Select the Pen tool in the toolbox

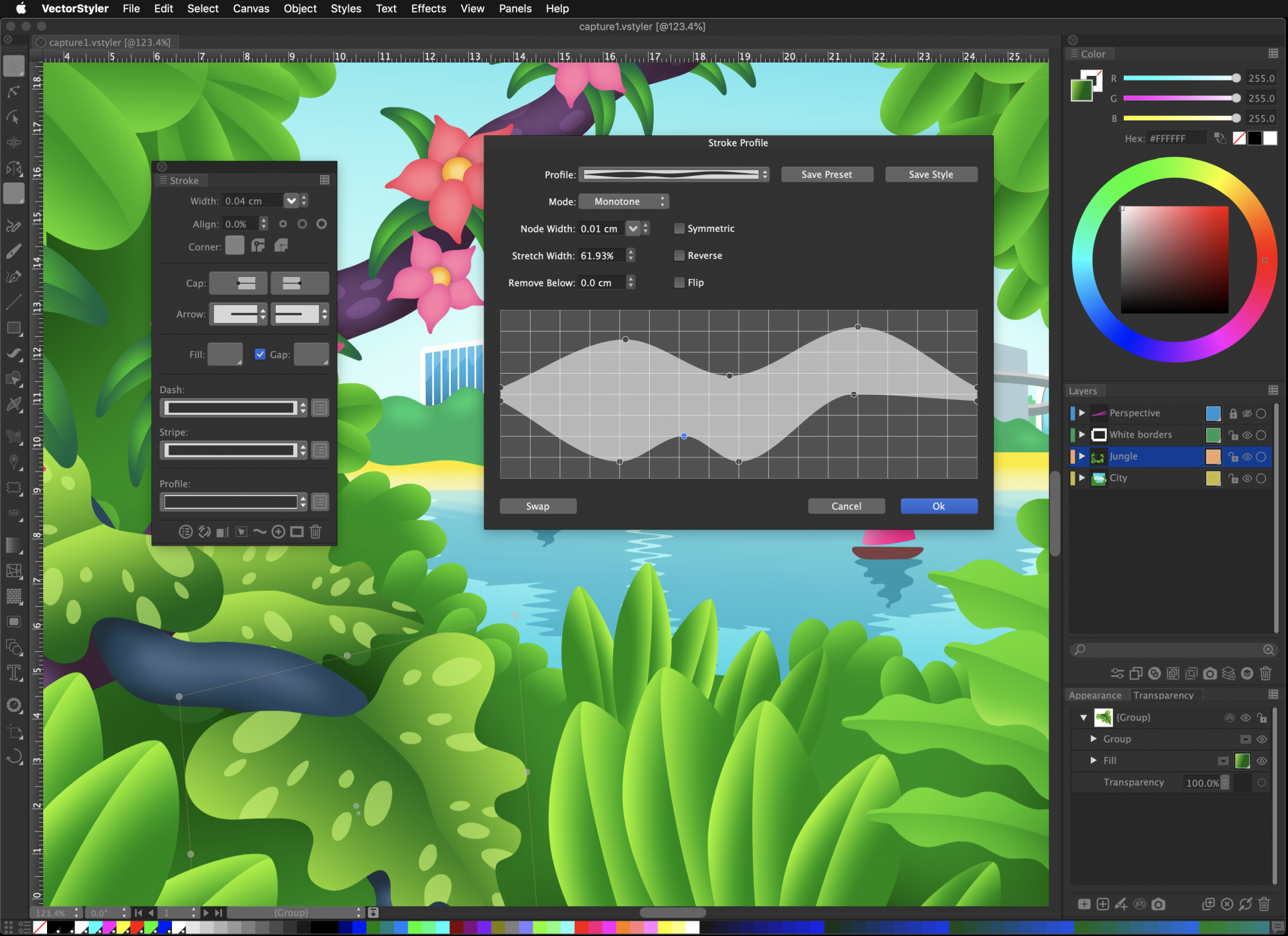pyautogui.click(x=13, y=276)
